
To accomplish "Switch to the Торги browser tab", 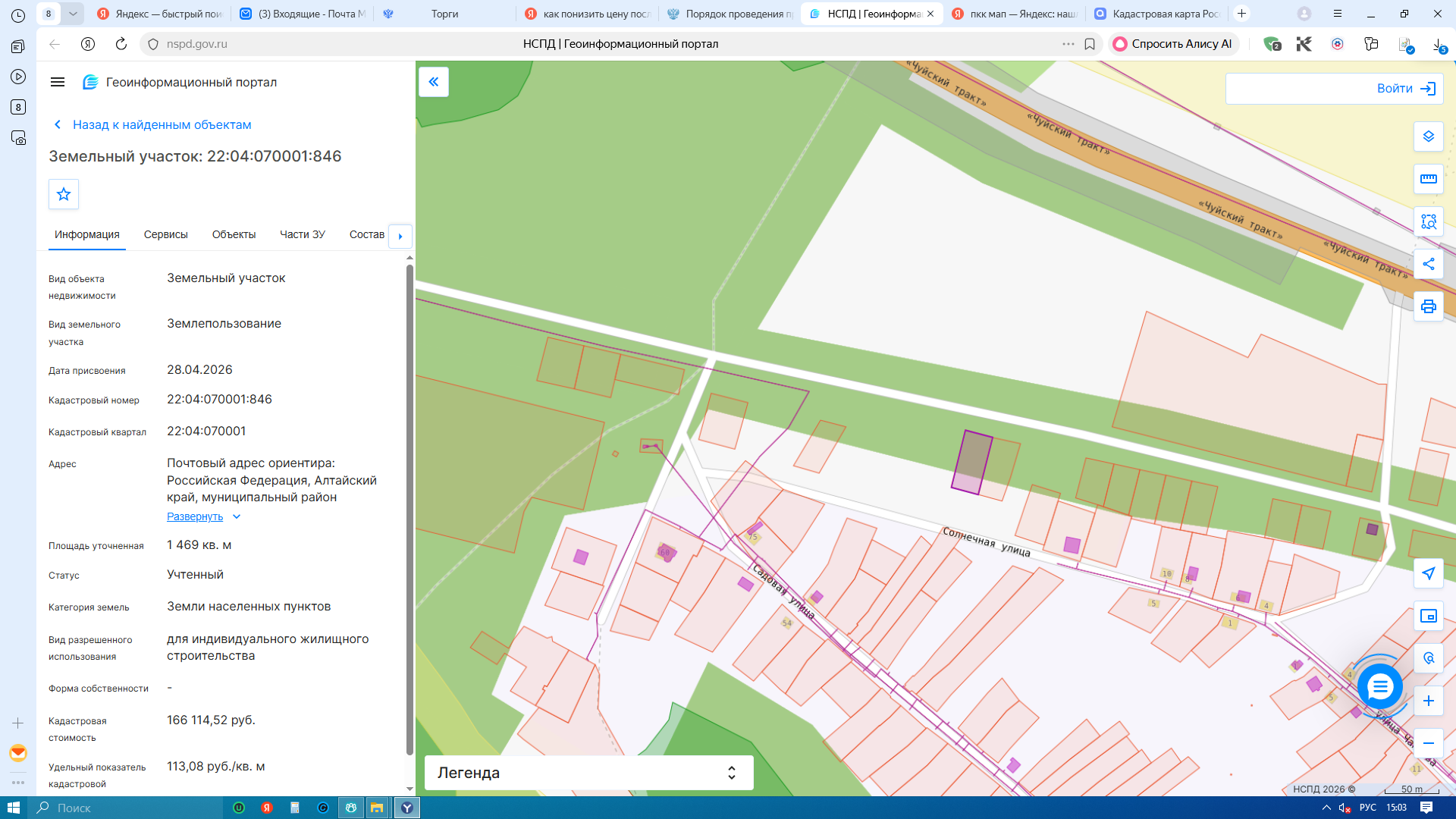I will point(444,14).
